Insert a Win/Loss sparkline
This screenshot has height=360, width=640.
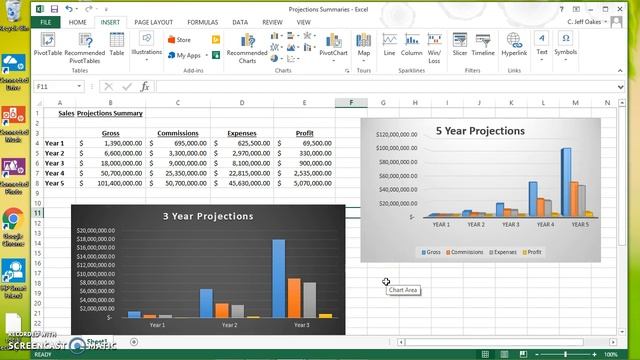point(434,48)
